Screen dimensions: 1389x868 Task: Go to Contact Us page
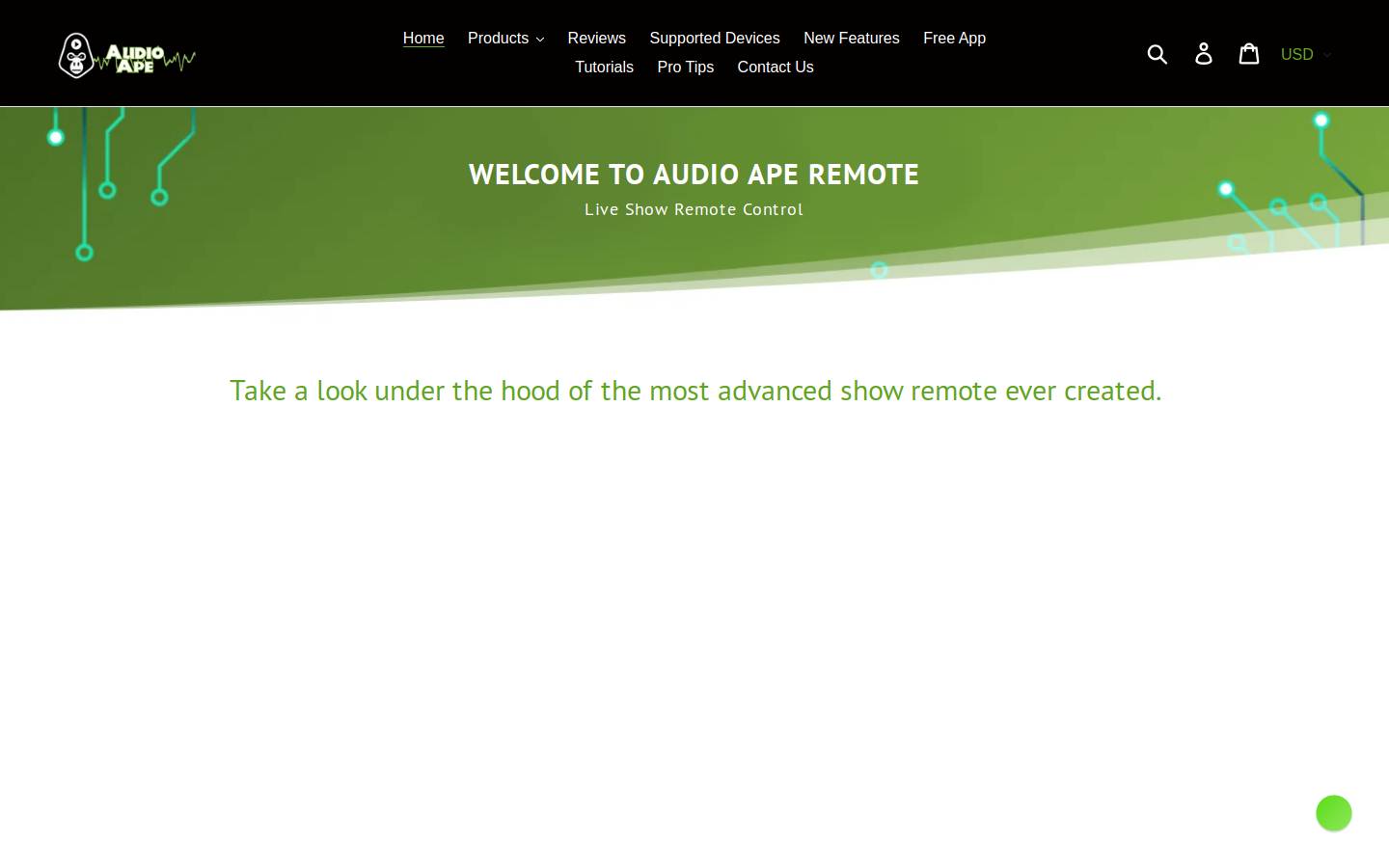776,68
